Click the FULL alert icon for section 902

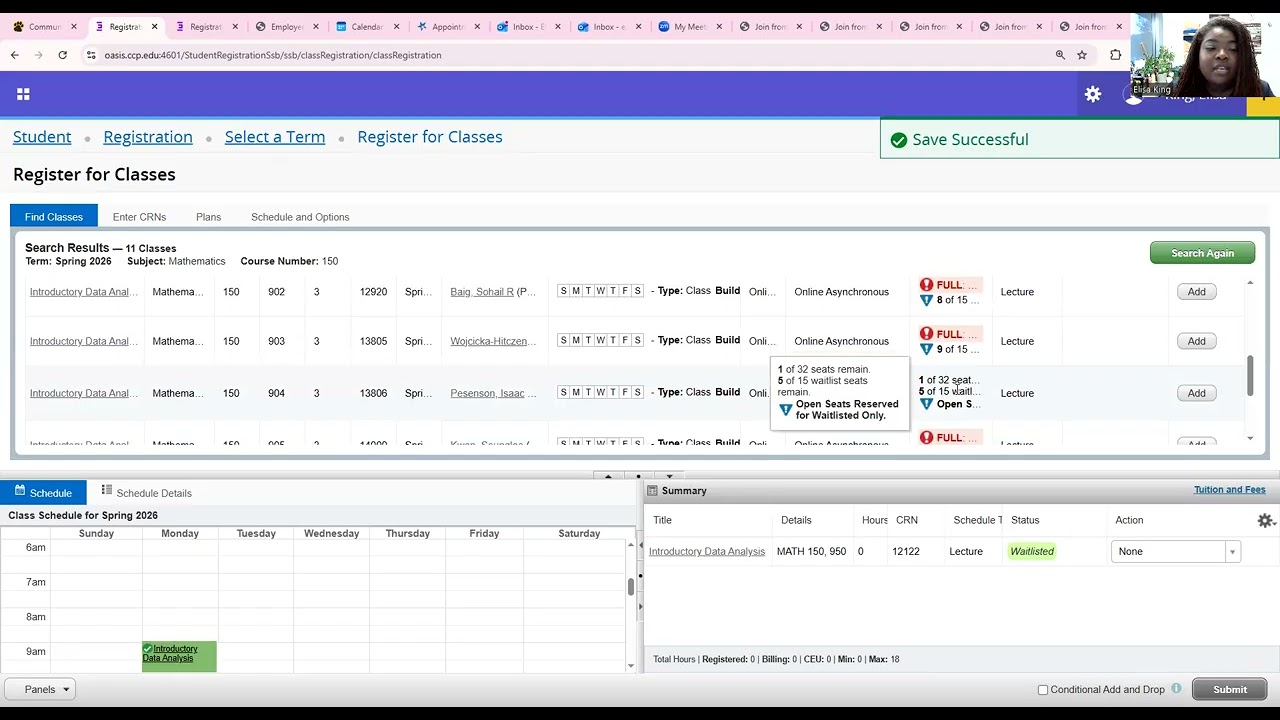tap(926, 285)
